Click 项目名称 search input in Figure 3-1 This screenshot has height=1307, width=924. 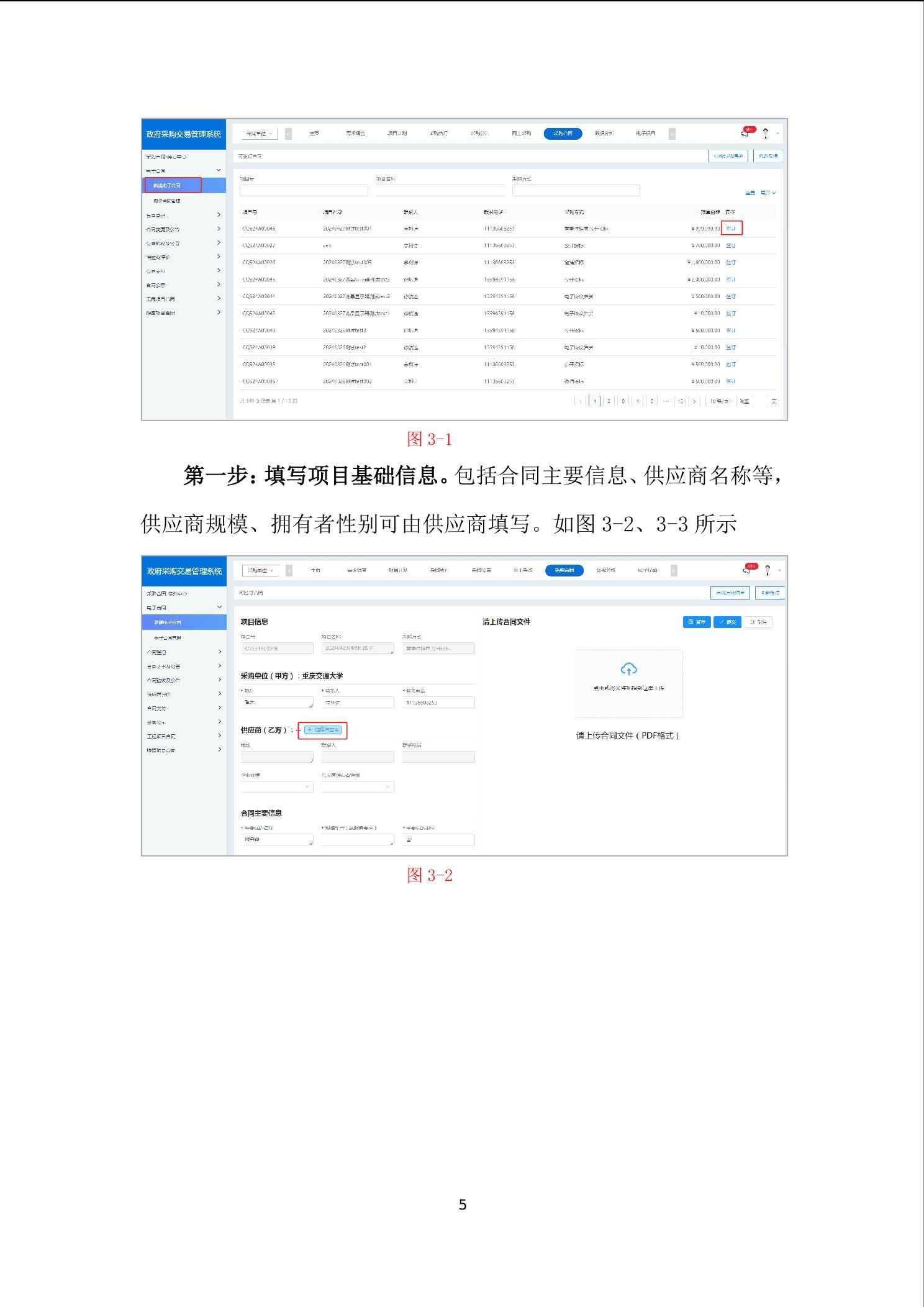click(x=440, y=191)
